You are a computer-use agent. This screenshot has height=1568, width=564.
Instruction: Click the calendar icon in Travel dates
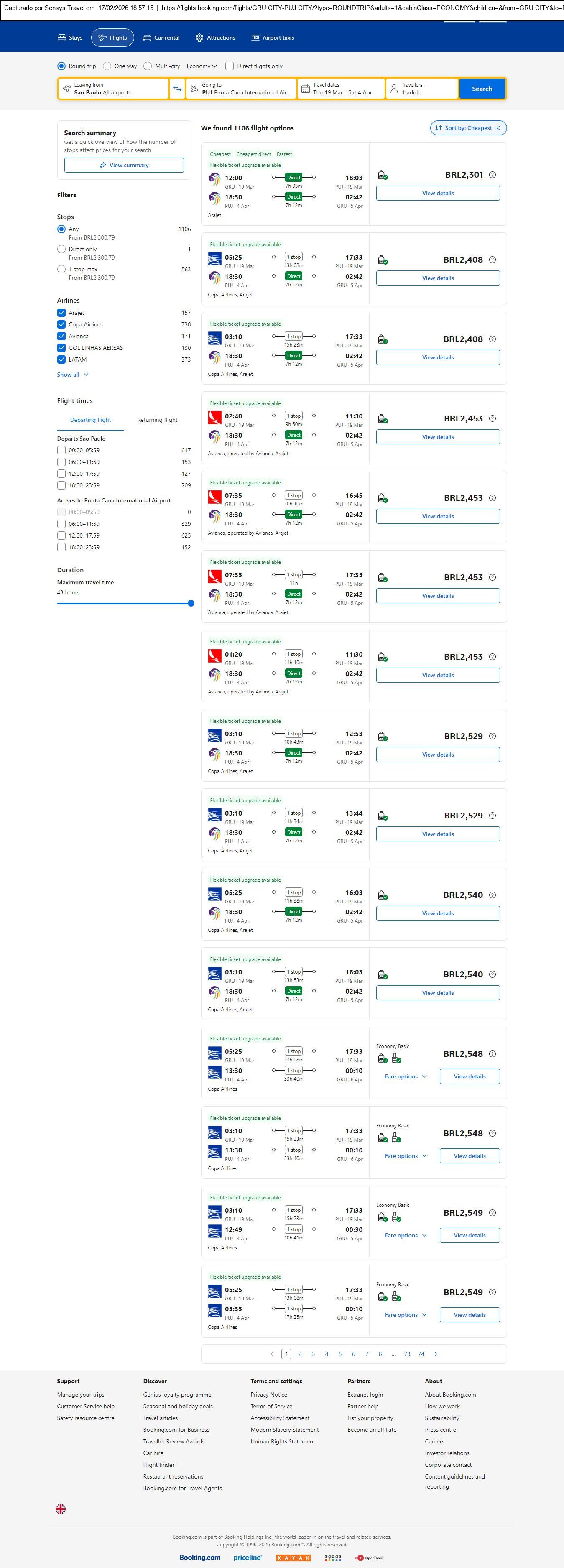(306, 89)
